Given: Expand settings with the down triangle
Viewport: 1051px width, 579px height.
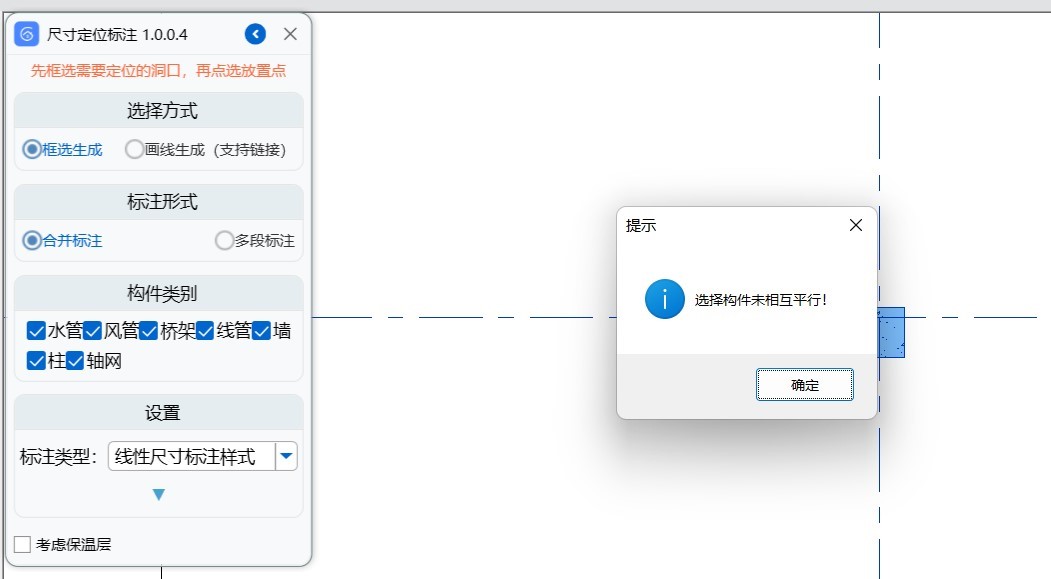Looking at the screenshot, I should tap(158, 495).
